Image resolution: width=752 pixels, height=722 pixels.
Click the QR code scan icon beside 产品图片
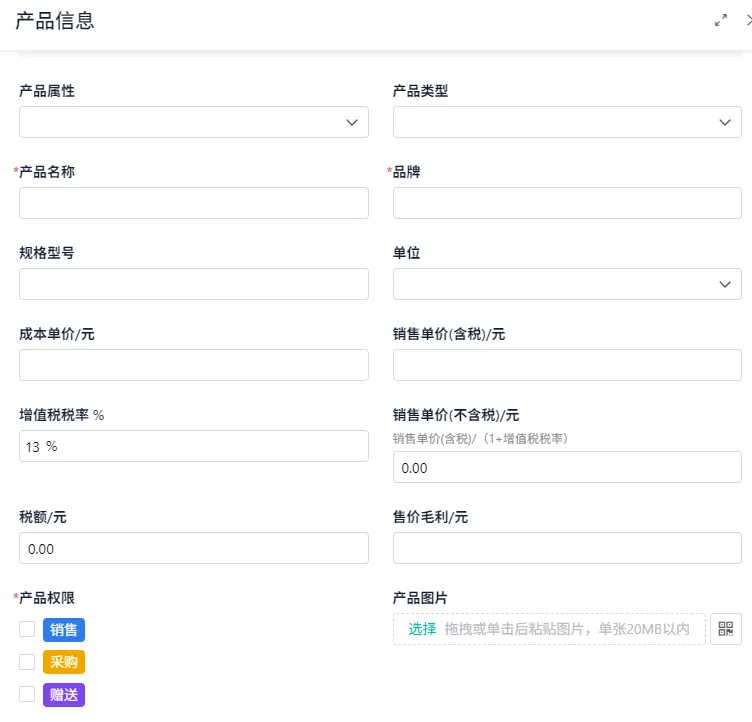click(x=726, y=629)
